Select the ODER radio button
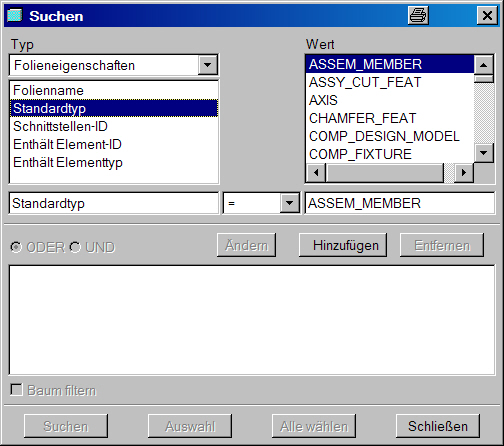 (16, 247)
